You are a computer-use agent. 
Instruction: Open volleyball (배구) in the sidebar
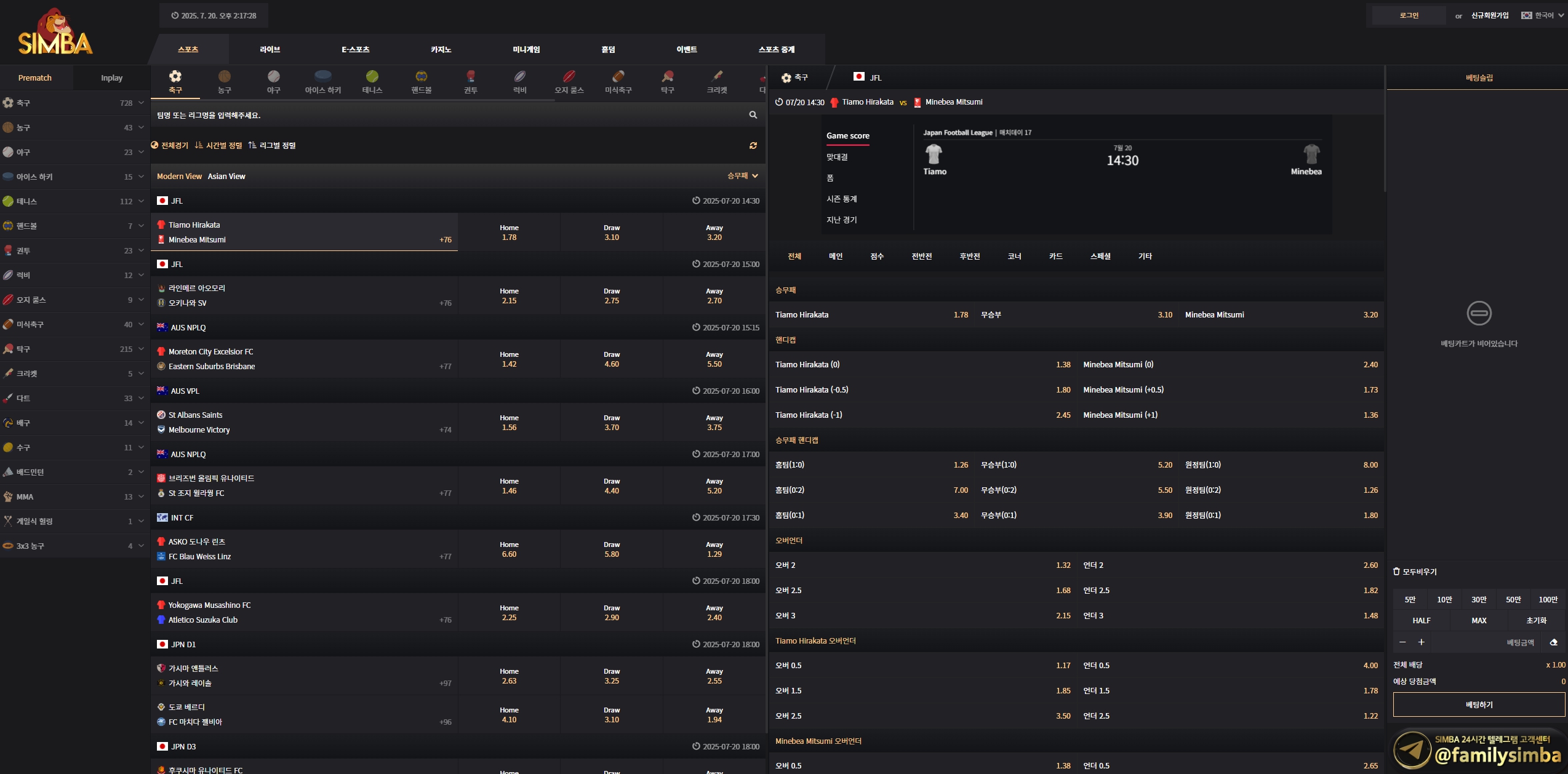click(x=74, y=423)
